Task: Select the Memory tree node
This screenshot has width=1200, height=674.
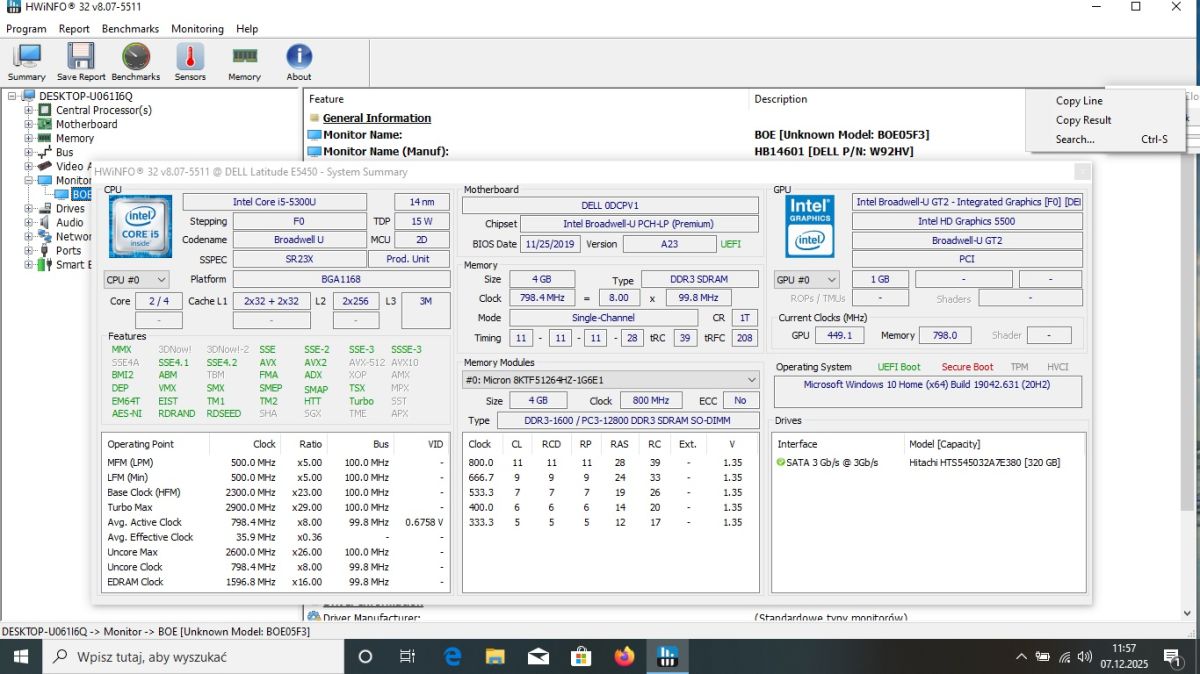Action: point(75,138)
